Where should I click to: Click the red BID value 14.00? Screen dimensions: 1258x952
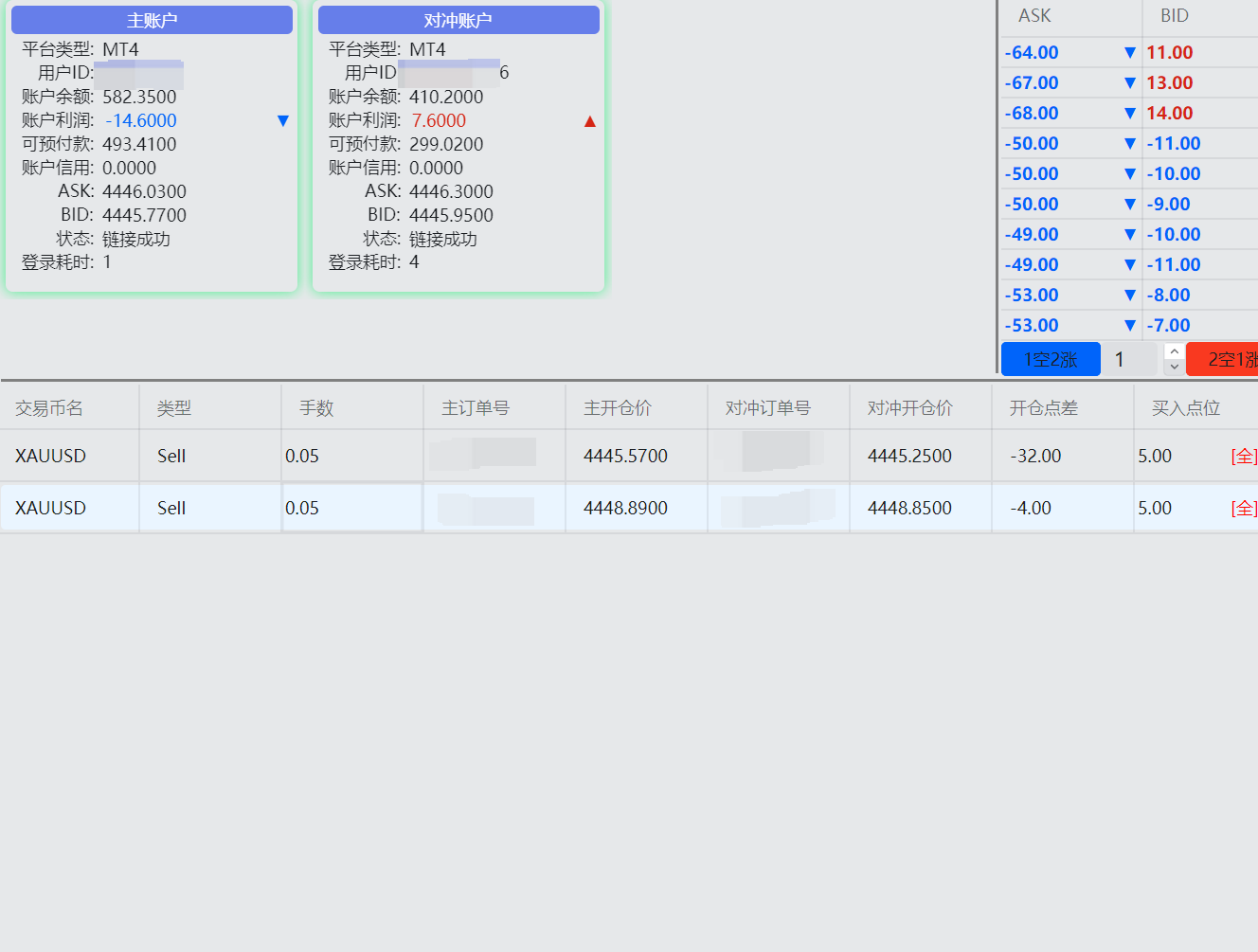(1170, 114)
